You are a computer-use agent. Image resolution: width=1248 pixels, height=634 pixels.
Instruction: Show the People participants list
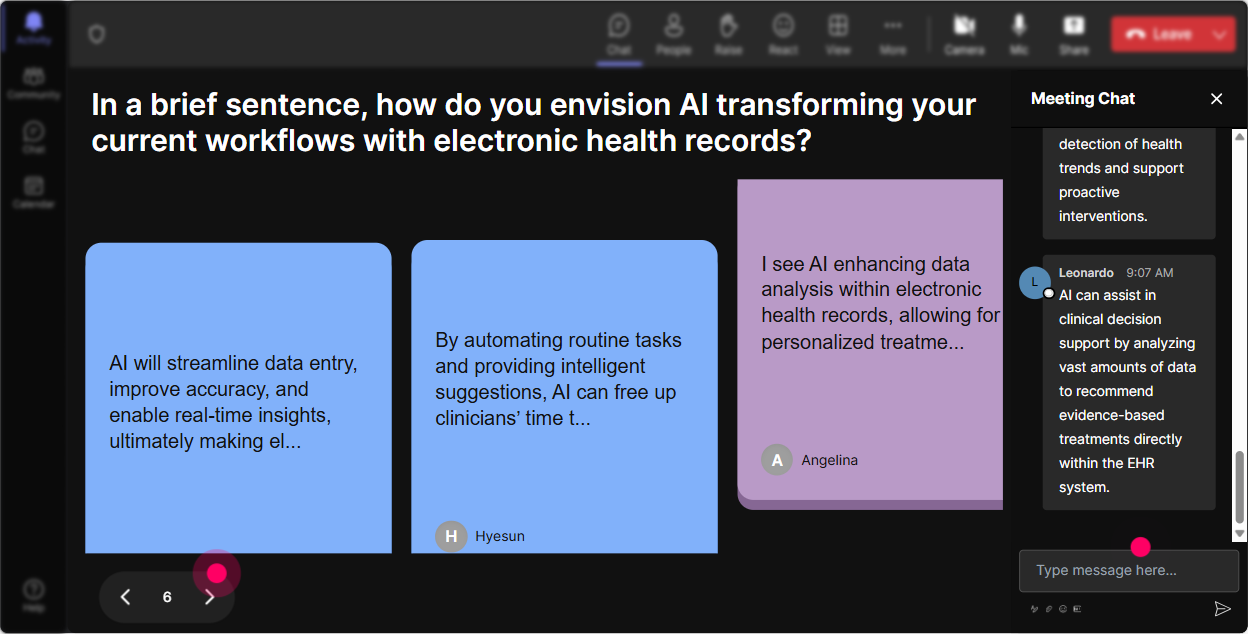point(674,34)
